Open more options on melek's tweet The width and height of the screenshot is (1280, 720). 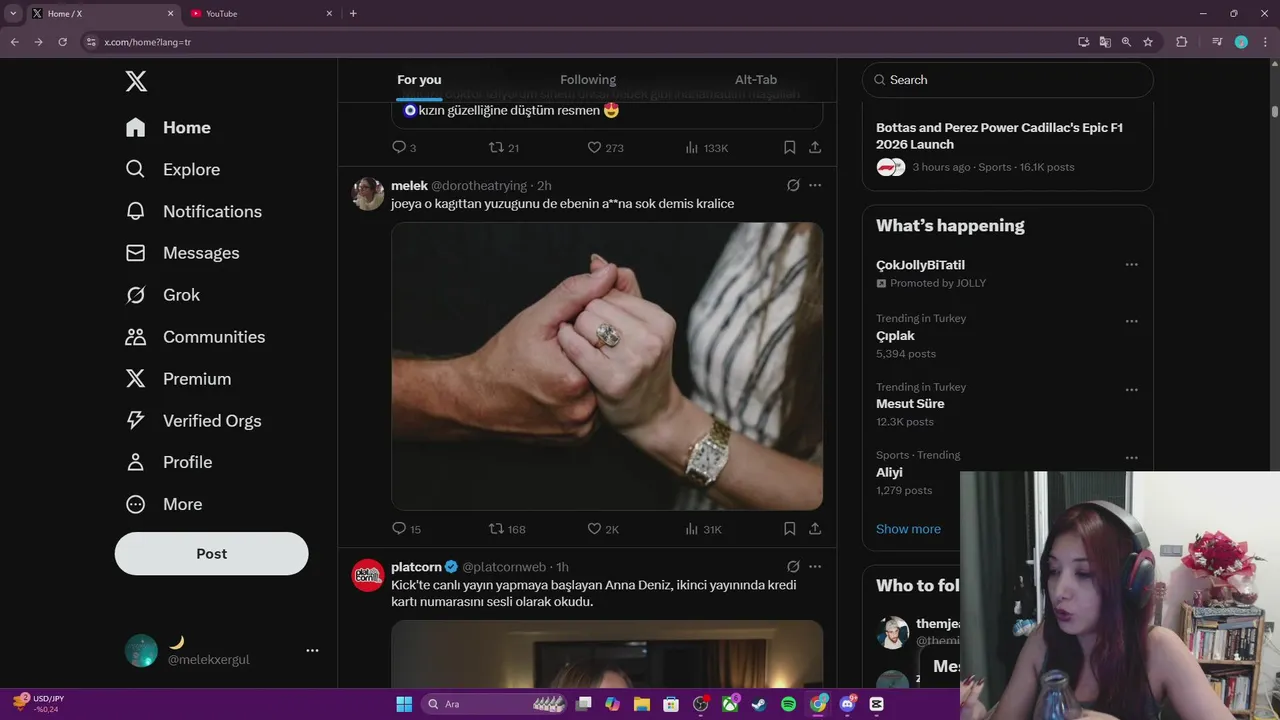[x=815, y=185]
